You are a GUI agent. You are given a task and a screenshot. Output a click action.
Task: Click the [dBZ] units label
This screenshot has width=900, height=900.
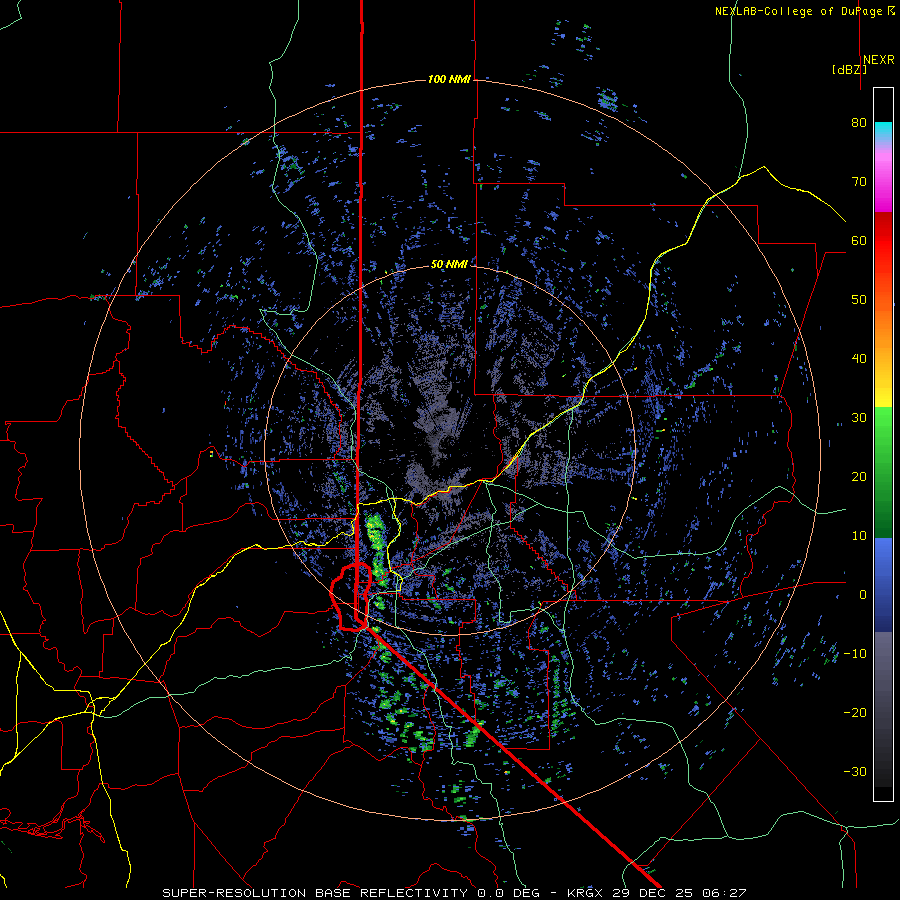849,69
